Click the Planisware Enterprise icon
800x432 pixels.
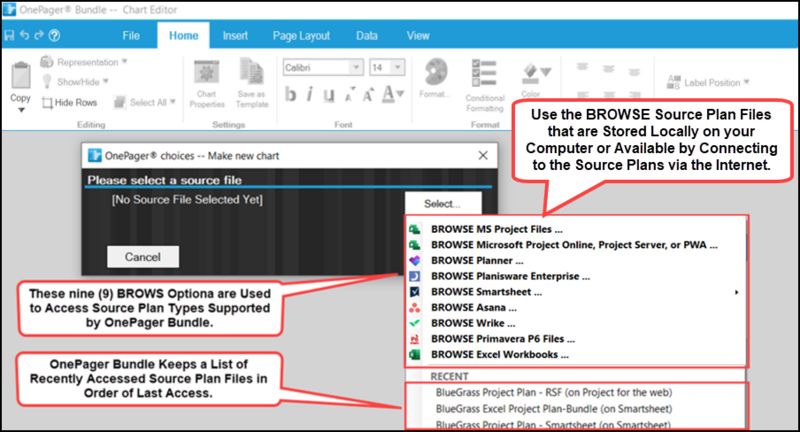pyautogui.click(x=415, y=276)
